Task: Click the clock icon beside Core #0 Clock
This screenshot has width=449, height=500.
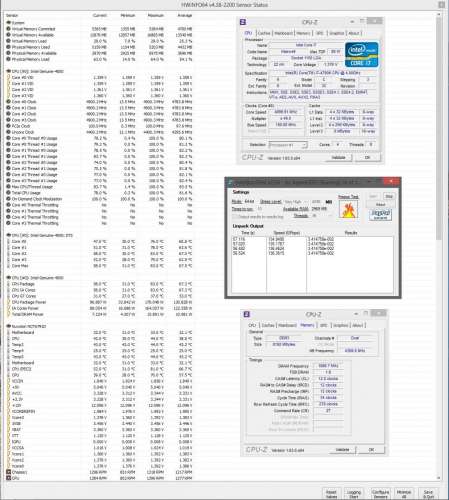Action: tap(9, 102)
